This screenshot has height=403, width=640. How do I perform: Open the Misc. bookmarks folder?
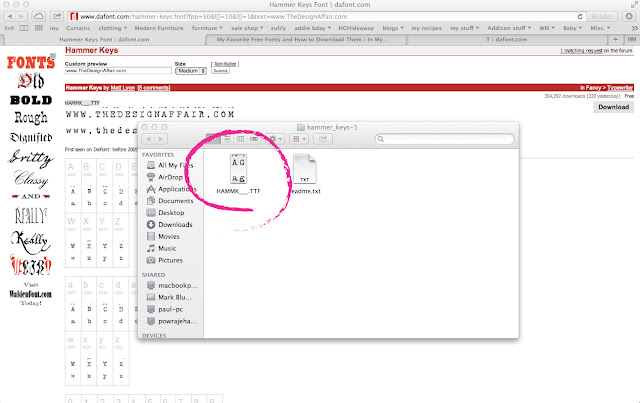point(600,28)
